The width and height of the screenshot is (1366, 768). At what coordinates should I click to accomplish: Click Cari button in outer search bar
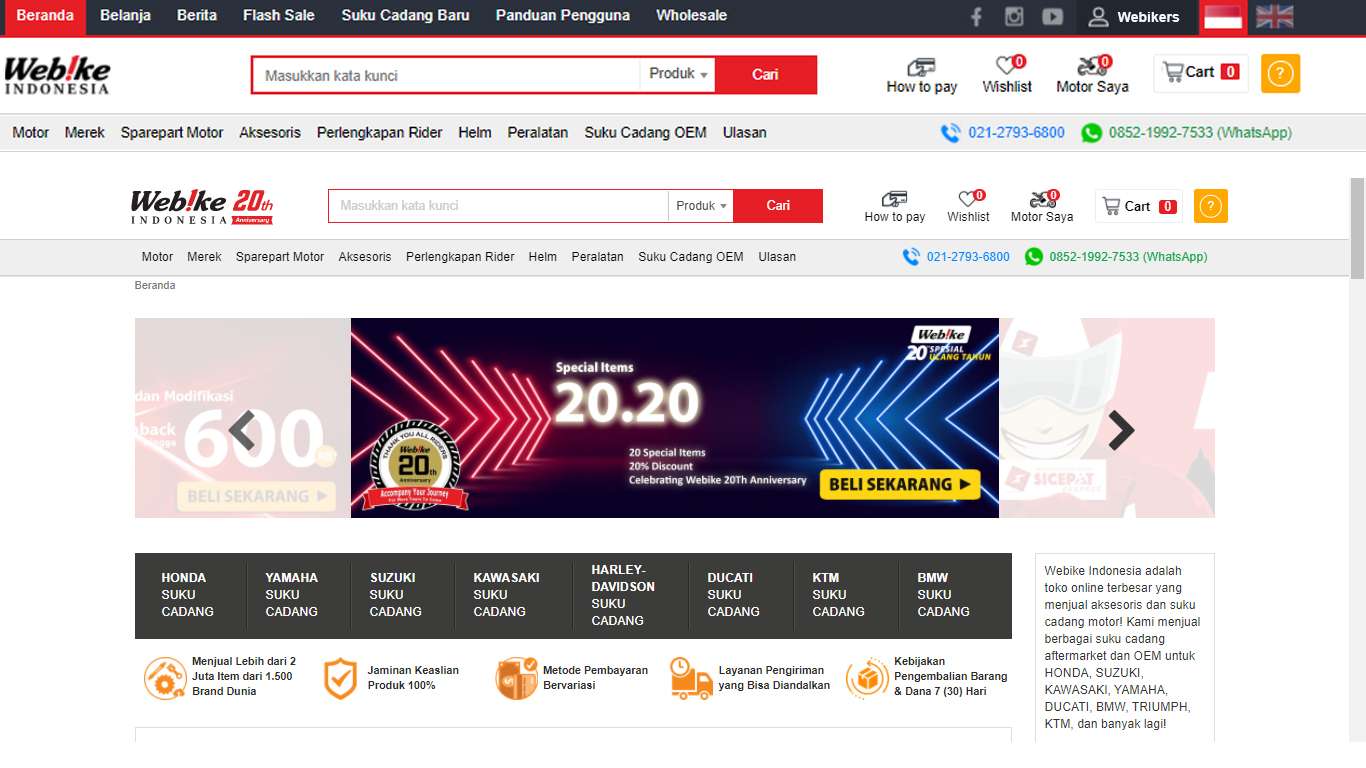pyautogui.click(x=766, y=75)
